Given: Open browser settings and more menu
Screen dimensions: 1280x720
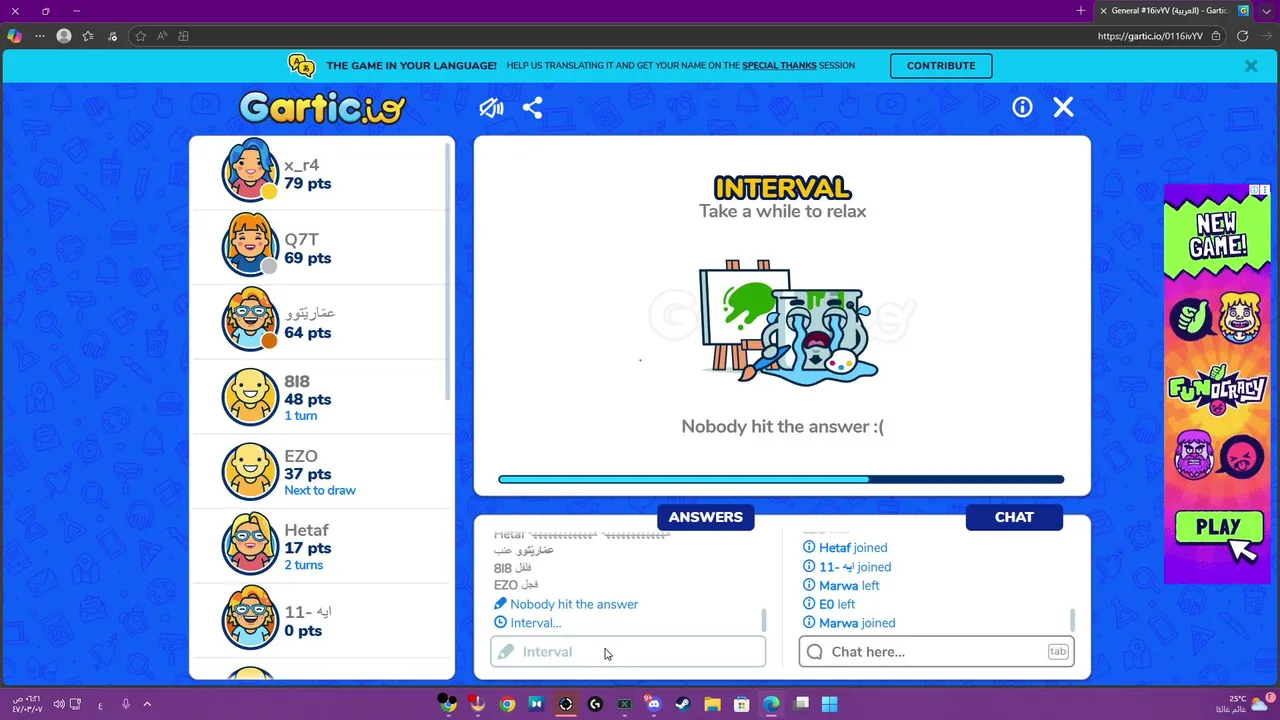Looking at the screenshot, I should click(40, 36).
